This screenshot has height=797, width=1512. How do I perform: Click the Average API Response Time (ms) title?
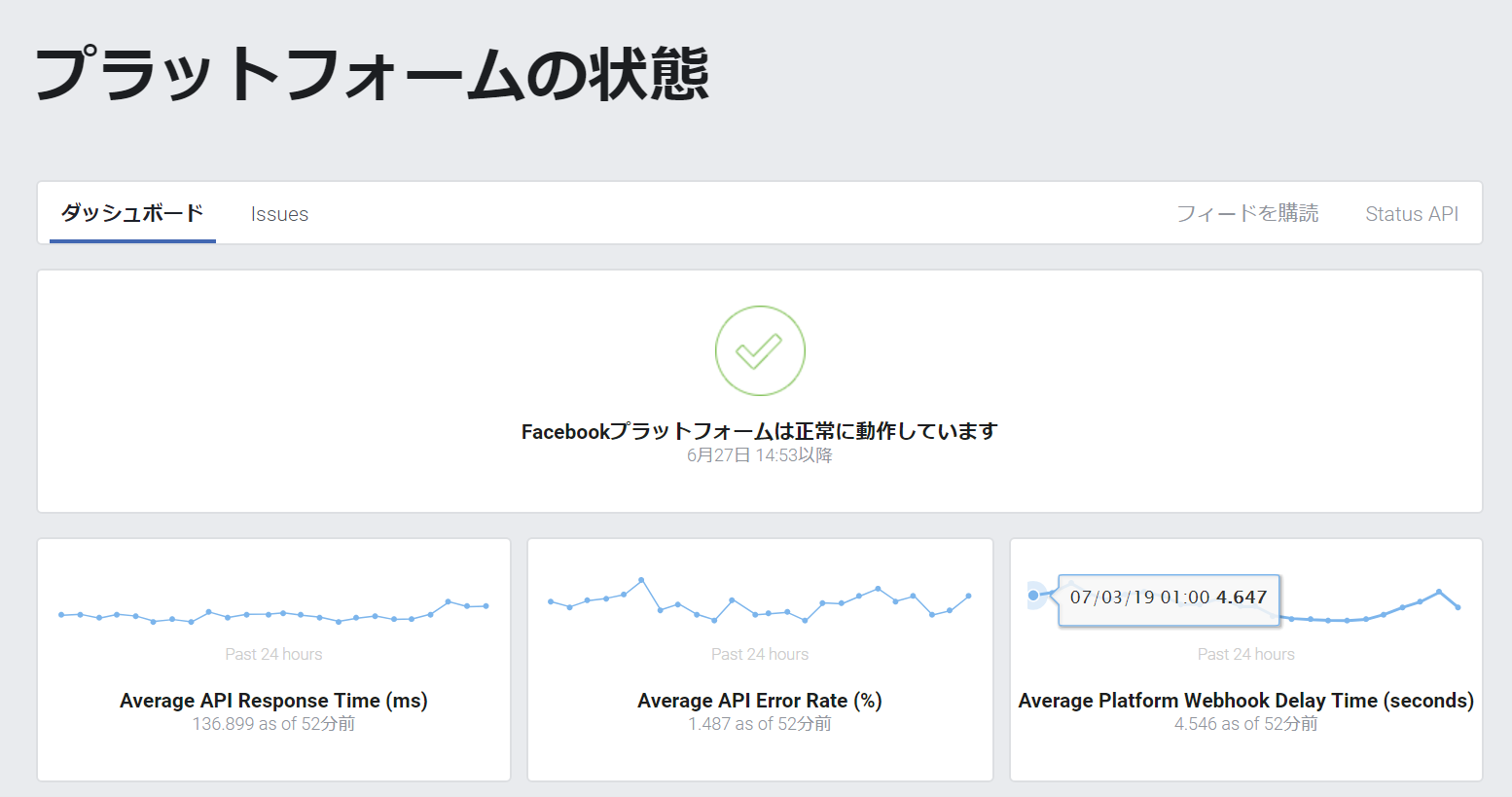273,701
